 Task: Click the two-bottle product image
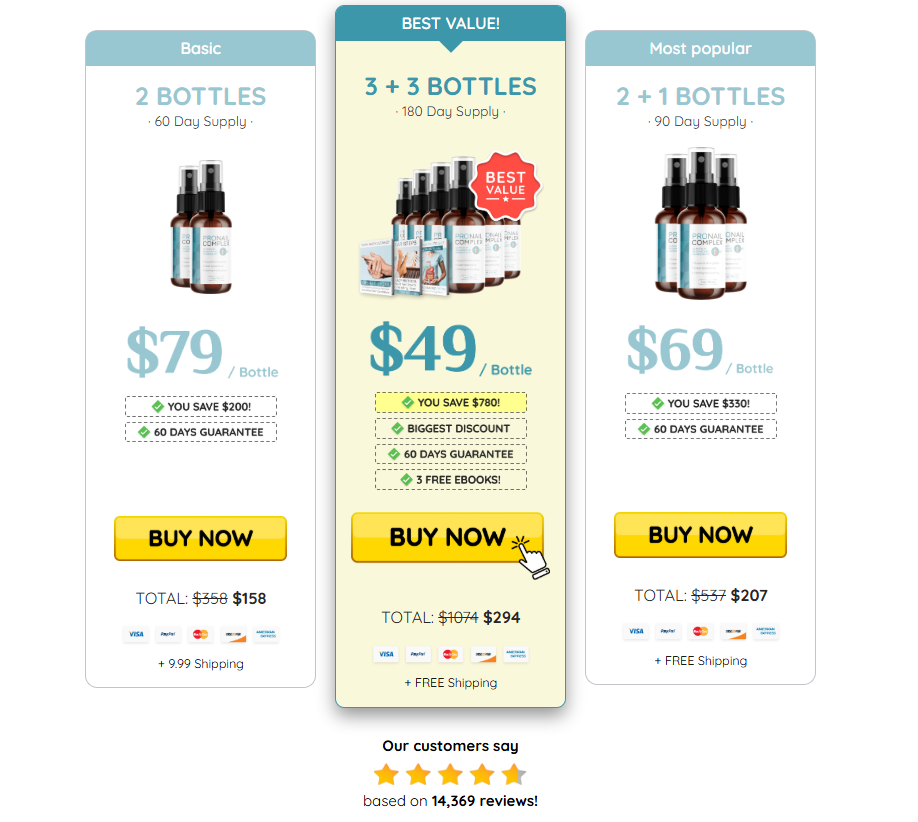tap(201, 227)
